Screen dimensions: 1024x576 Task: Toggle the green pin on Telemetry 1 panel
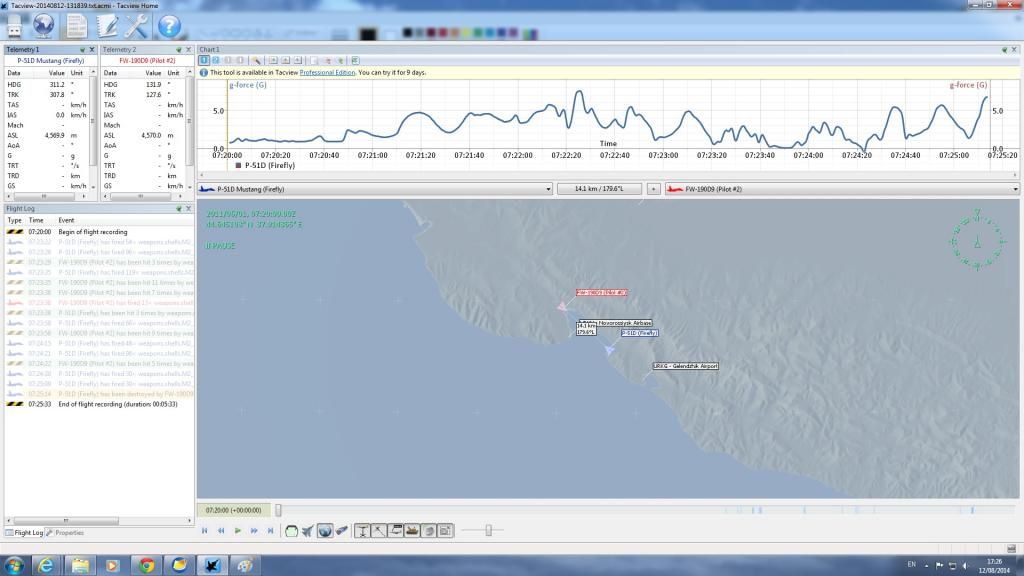[x=81, y=49]
